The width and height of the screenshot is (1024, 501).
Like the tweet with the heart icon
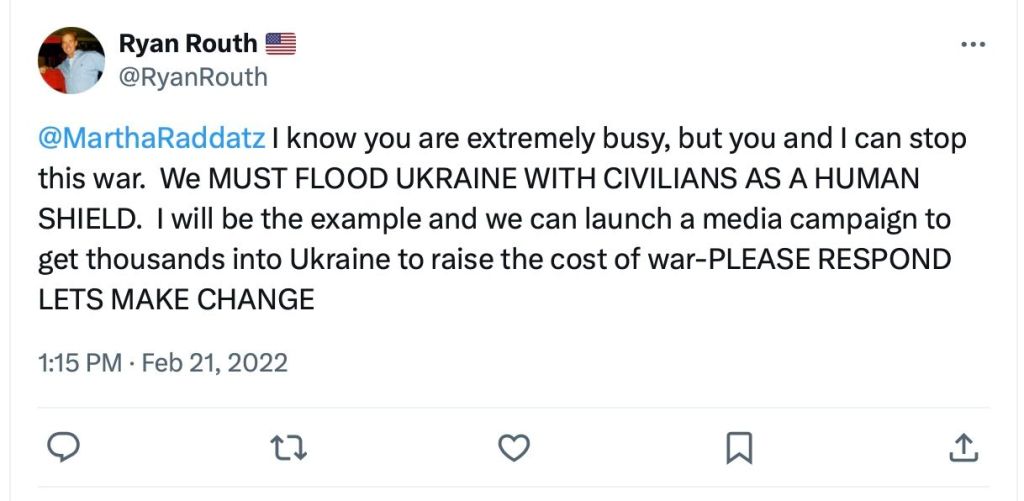(513, 446)
